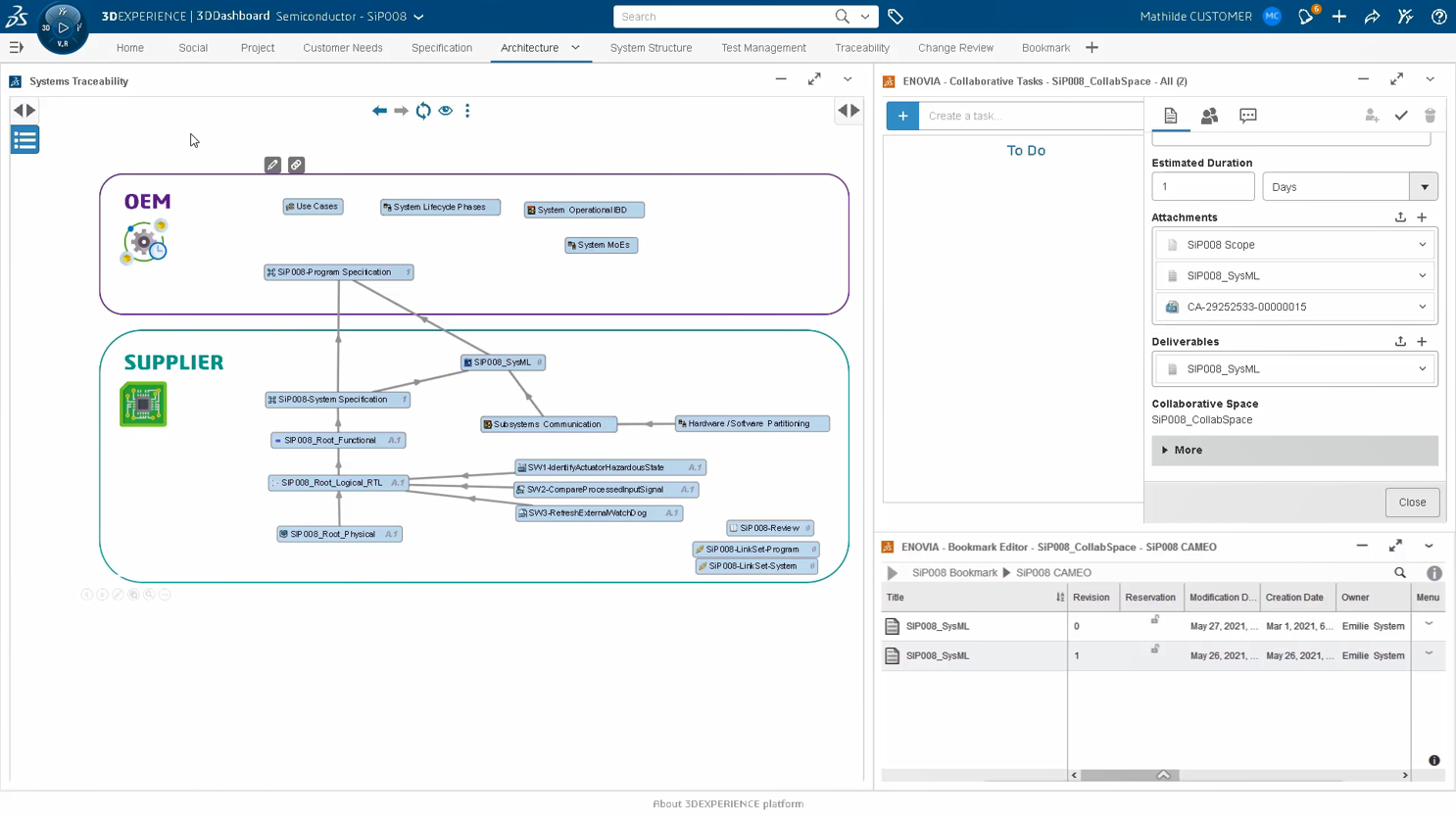Image resolution: width=1456 pixels, height=818 pixels.
Task: Mark task complete with the checkmark icon
Action: pyautogui.click(x=1401, y=116)
